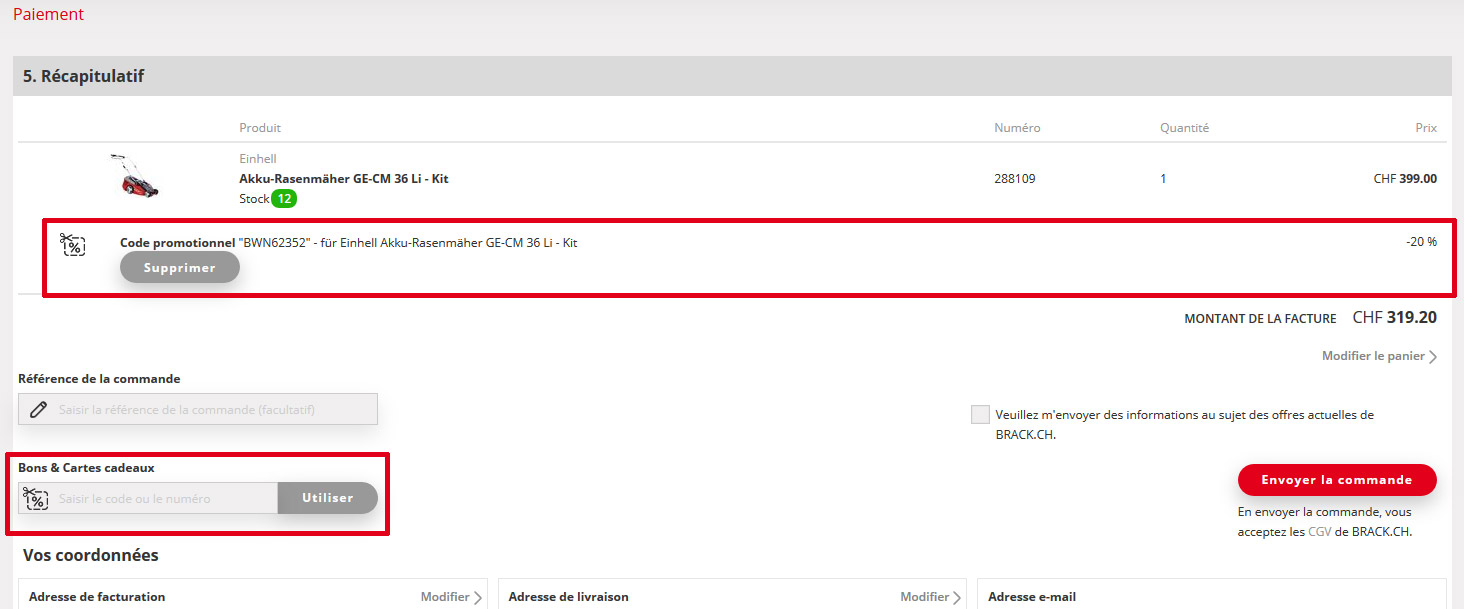Image resolution: width=1464 pixels, height=609 pixels.
Task: Click the Numéro column header
Action: (x=1017, y=128)
